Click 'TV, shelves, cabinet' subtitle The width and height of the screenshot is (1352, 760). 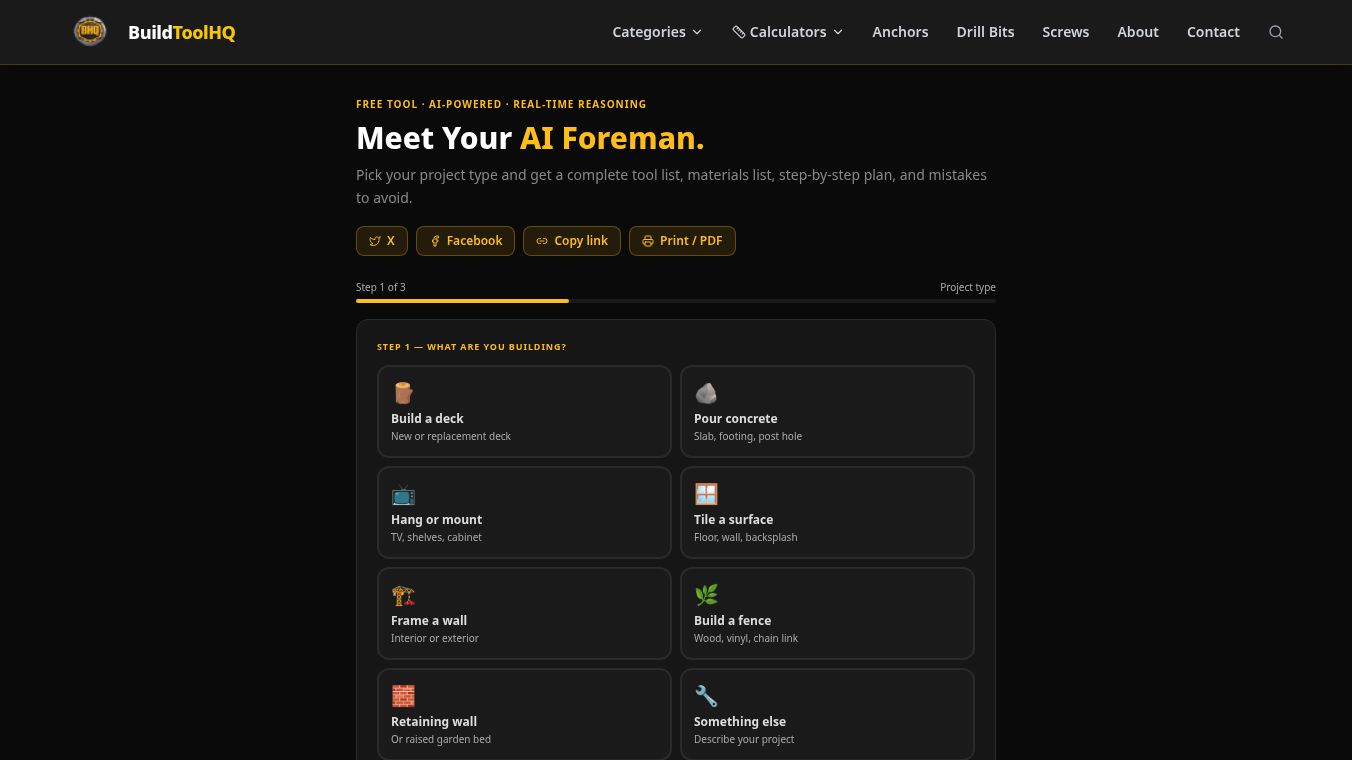[436, 537]
